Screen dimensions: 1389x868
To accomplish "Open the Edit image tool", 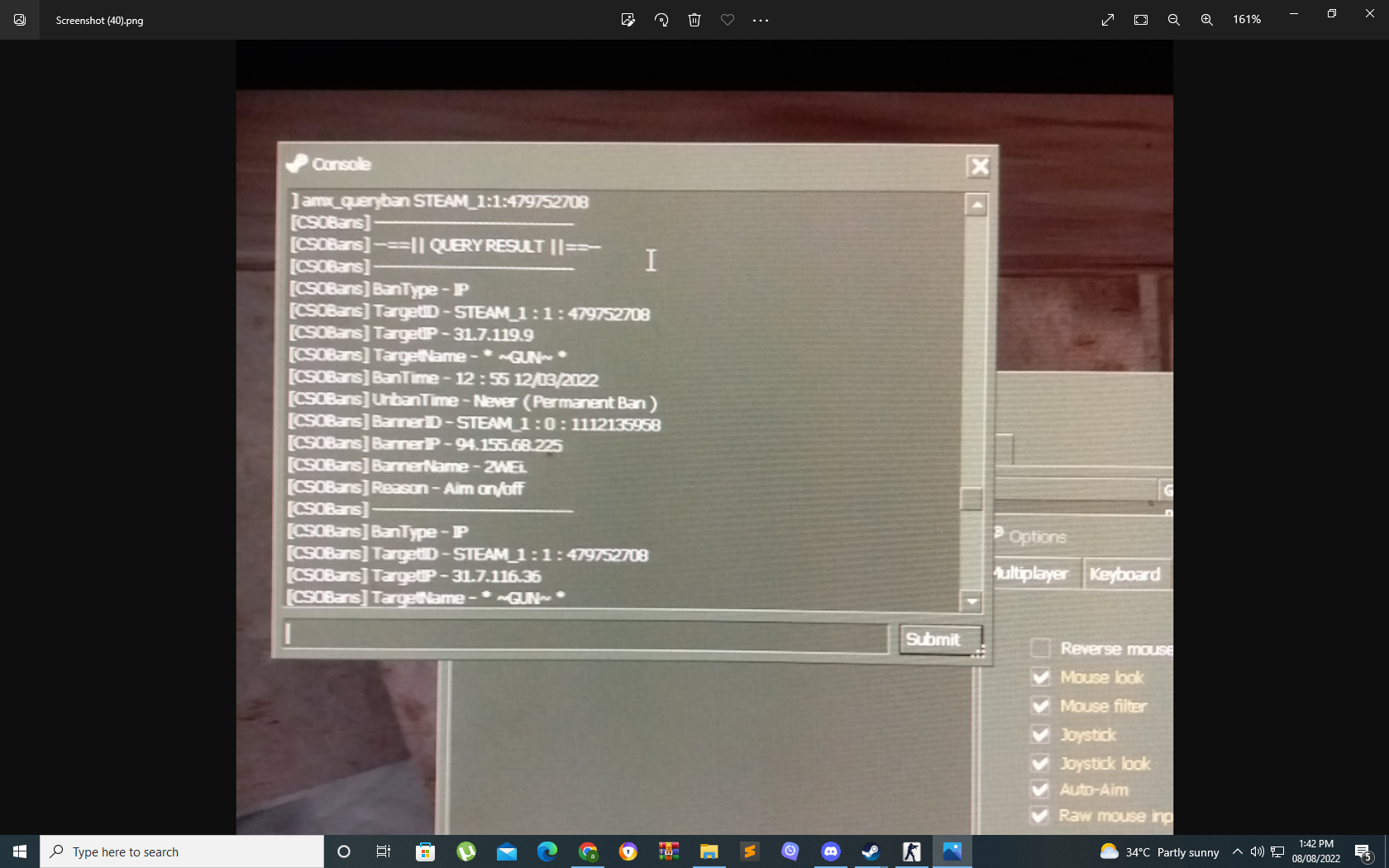I will [x=628, y=20].
